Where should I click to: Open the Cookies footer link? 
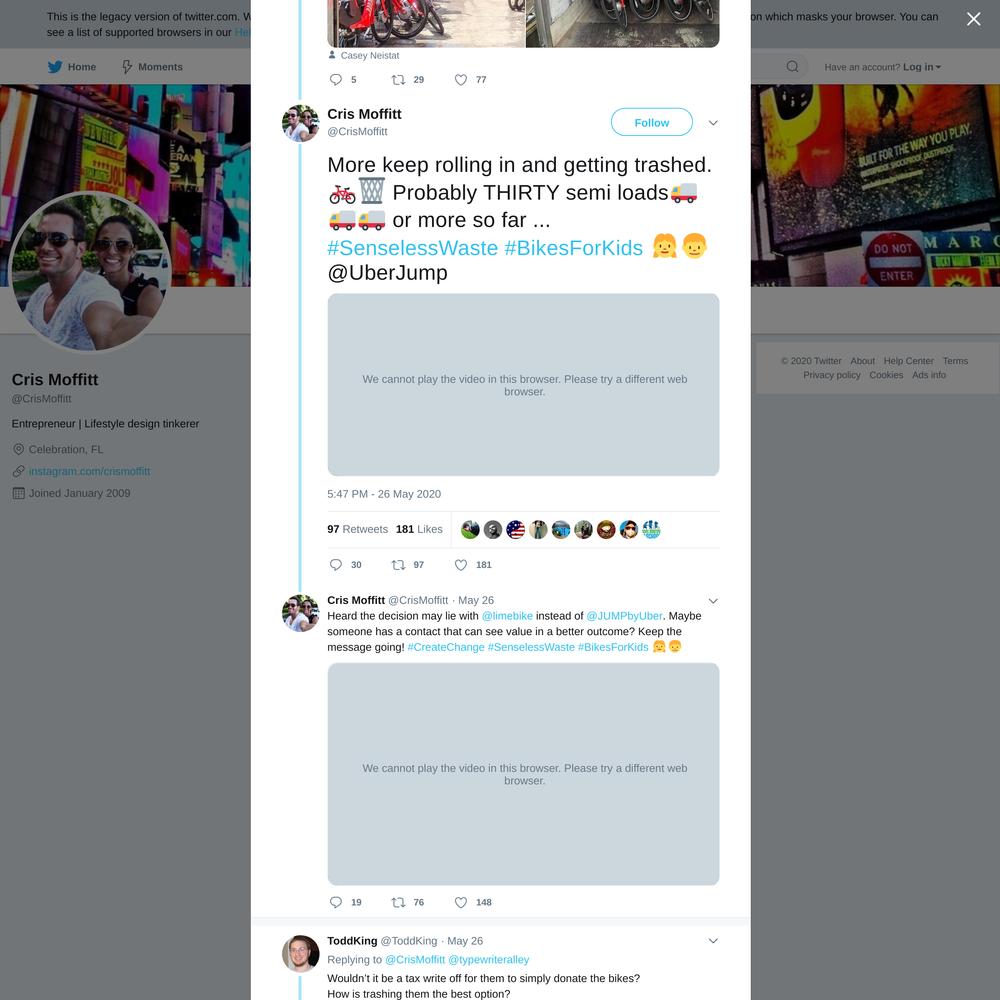[x=886, y=375]
